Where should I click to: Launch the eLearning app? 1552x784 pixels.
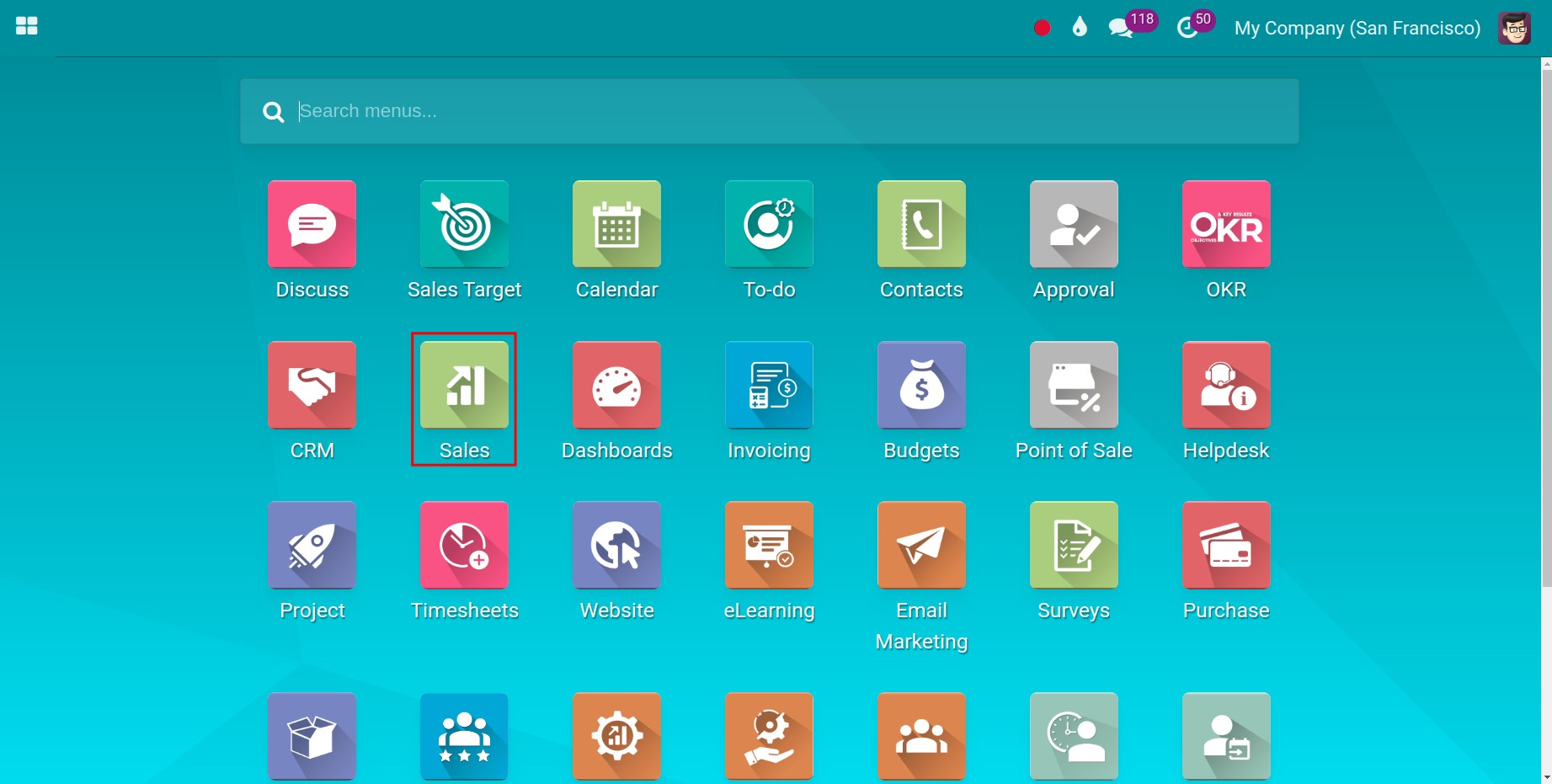(769, 545)
